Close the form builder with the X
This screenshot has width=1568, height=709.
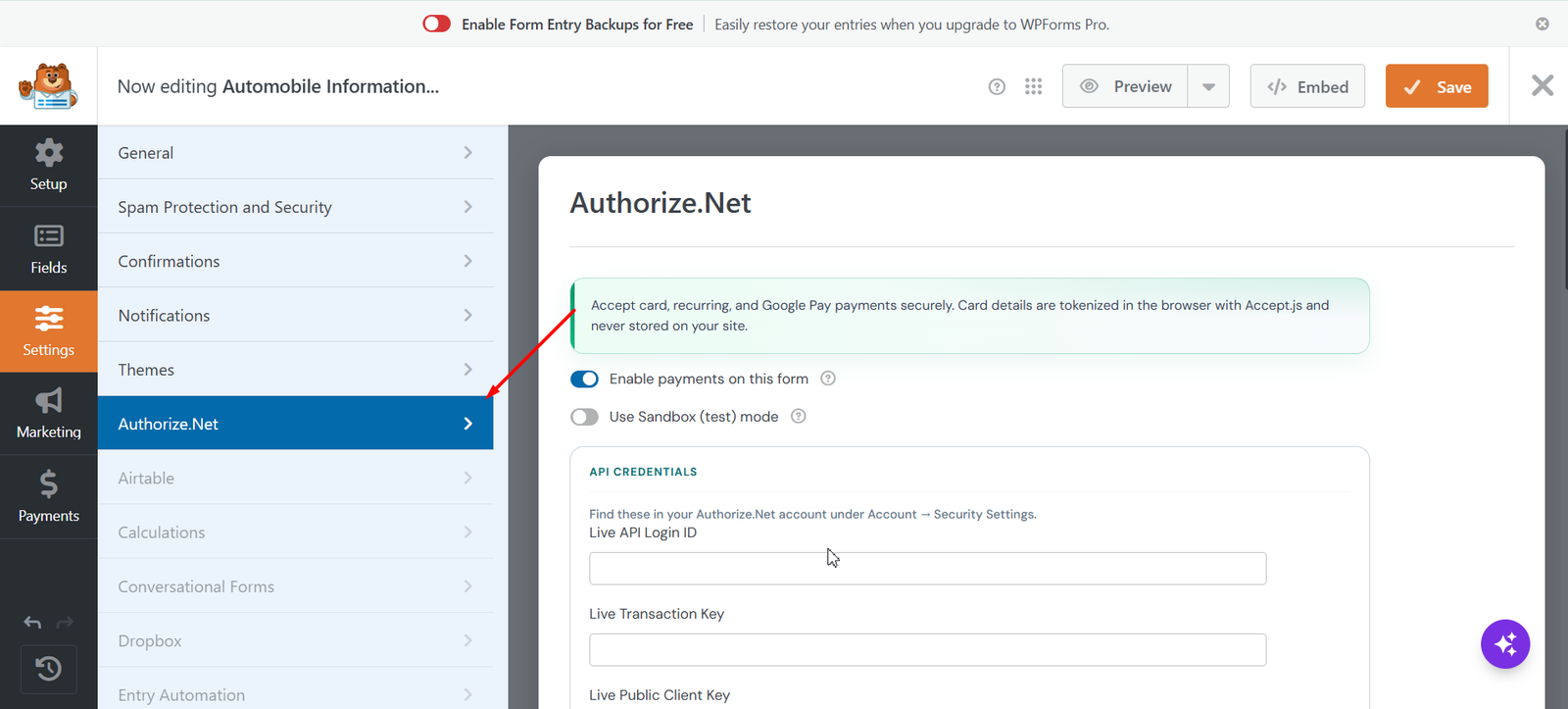click(x=1543, y=85)
